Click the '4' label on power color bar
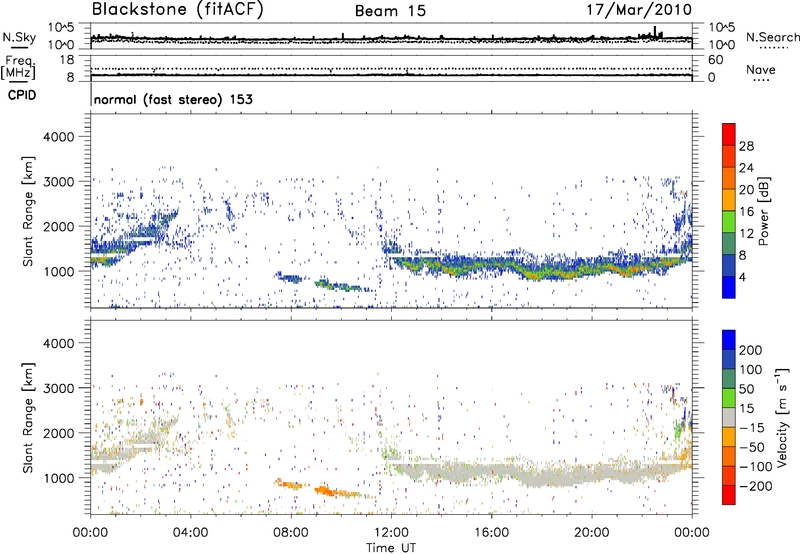 click(742, 277)
